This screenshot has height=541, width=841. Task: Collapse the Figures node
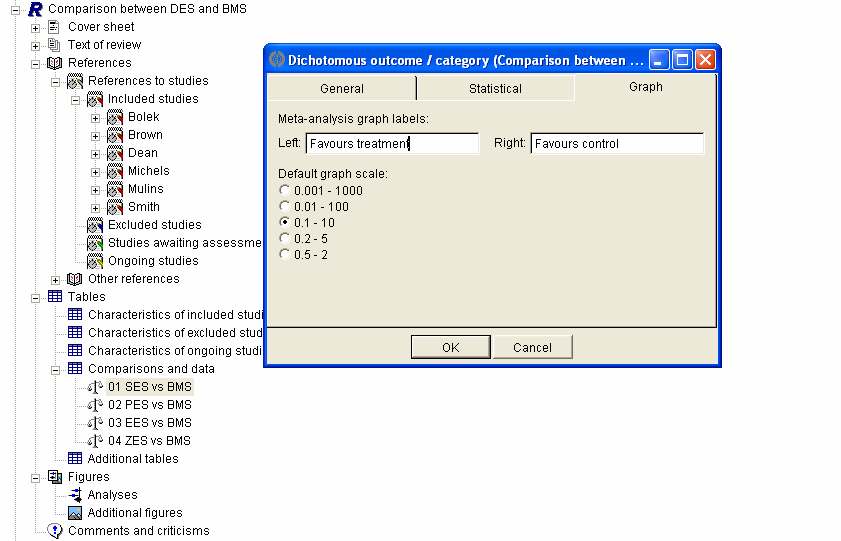pyautogui.click(x=35, y=478)
